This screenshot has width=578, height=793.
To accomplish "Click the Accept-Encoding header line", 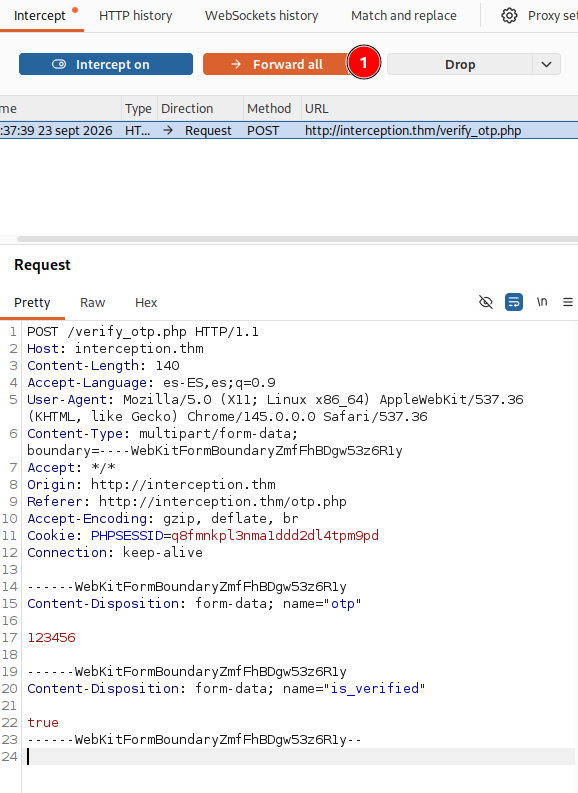I will click(x=163, y=518).
